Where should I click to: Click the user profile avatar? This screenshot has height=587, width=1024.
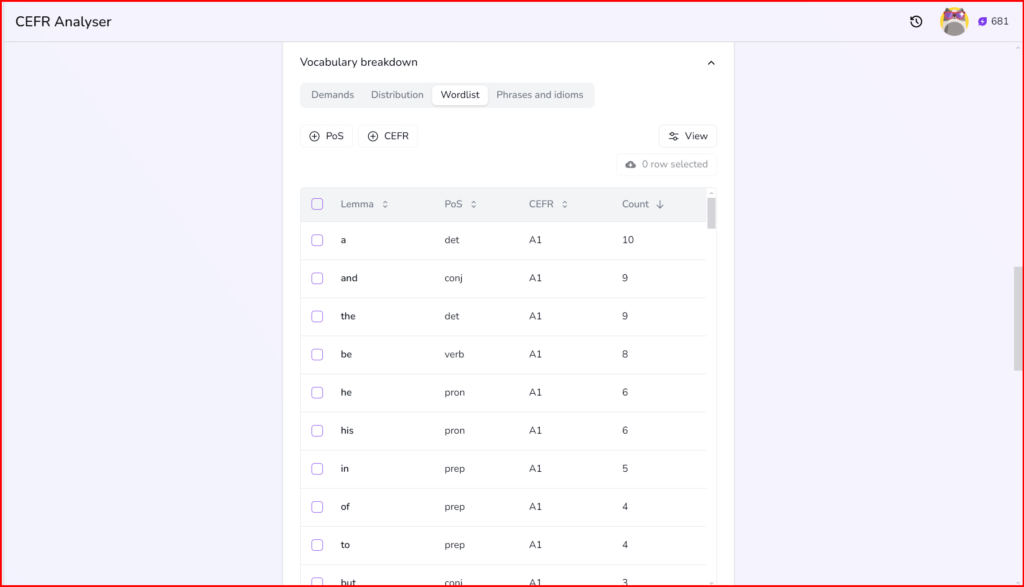pos(954,22)
